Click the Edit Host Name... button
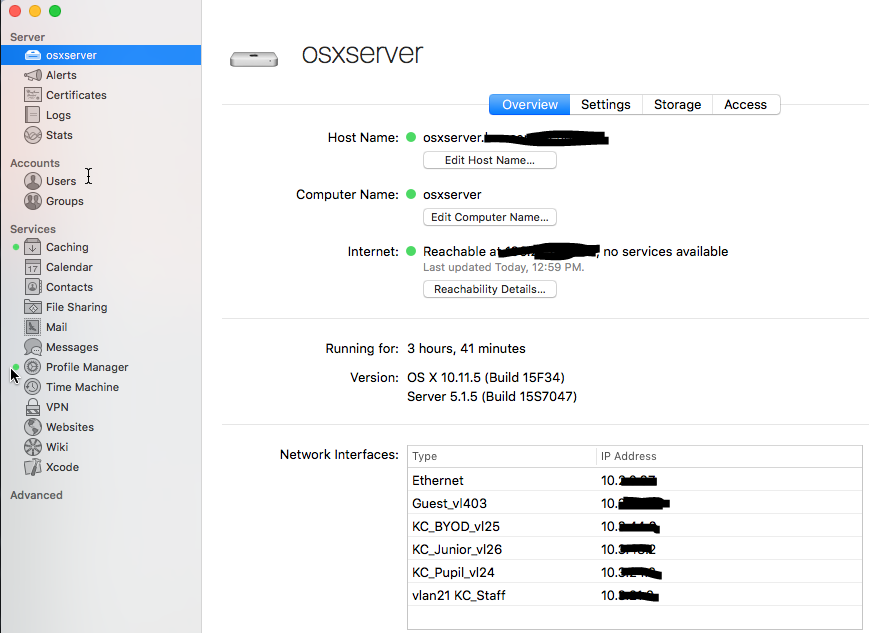The height and width of the screenshot is (633, 869). (x=489, y=160)
